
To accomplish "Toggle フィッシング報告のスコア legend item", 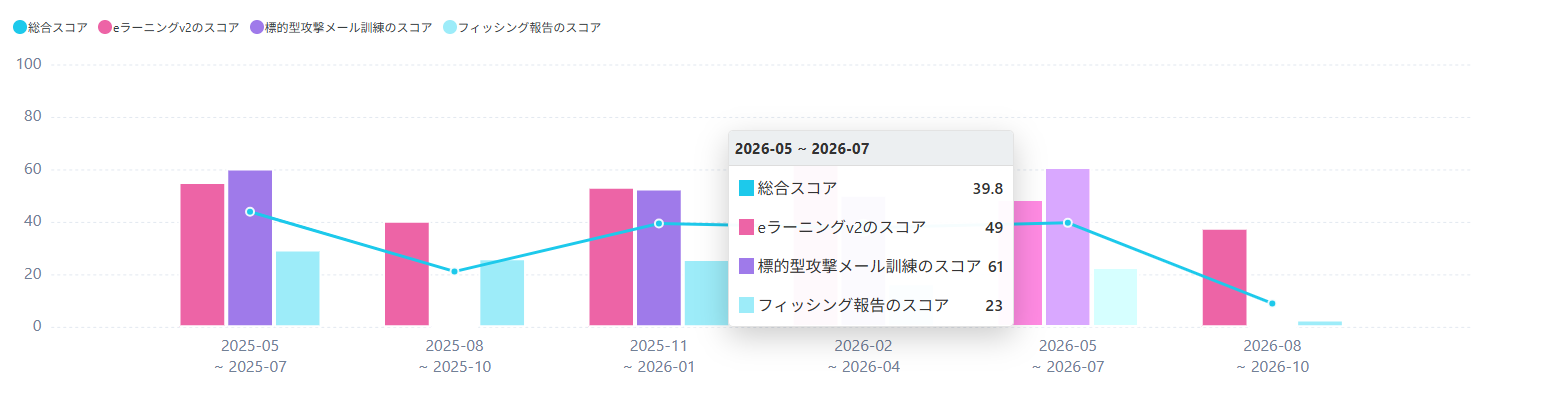I will click(x=521, y=28).
